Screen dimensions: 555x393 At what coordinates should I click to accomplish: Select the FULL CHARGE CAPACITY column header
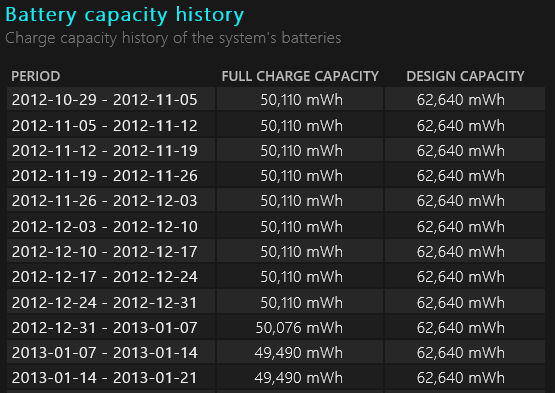click(300, 76)
